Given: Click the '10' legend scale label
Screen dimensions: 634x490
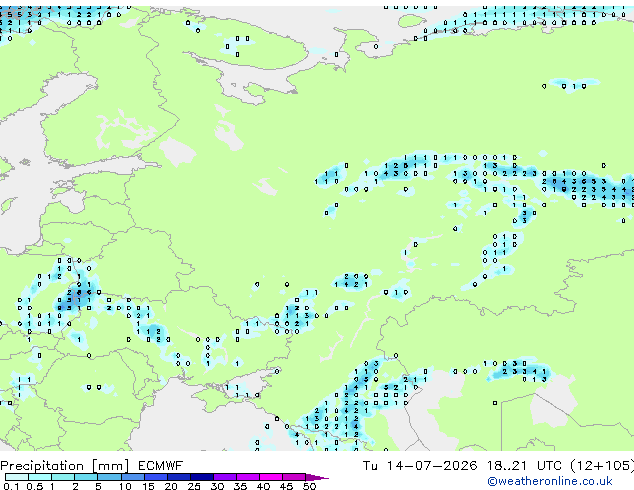Looking at the screenshot, I should pyautogui.click(x=125, y=486).
